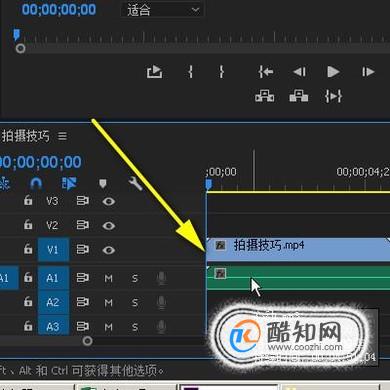Toggle V1 track targeting button
Screen dimensions: 390x390
pyautogui.click(x=53, y=250)
